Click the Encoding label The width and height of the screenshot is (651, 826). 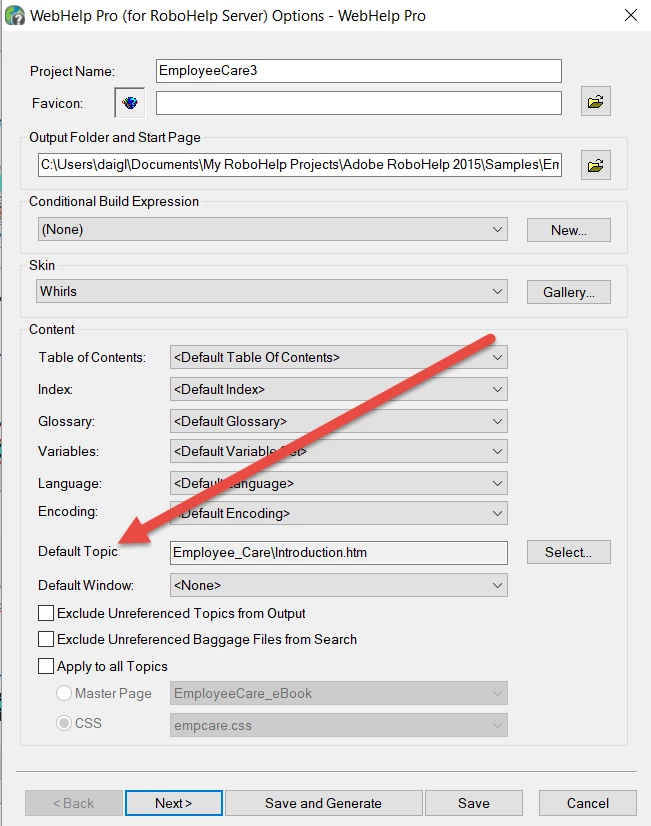point(68,512)
